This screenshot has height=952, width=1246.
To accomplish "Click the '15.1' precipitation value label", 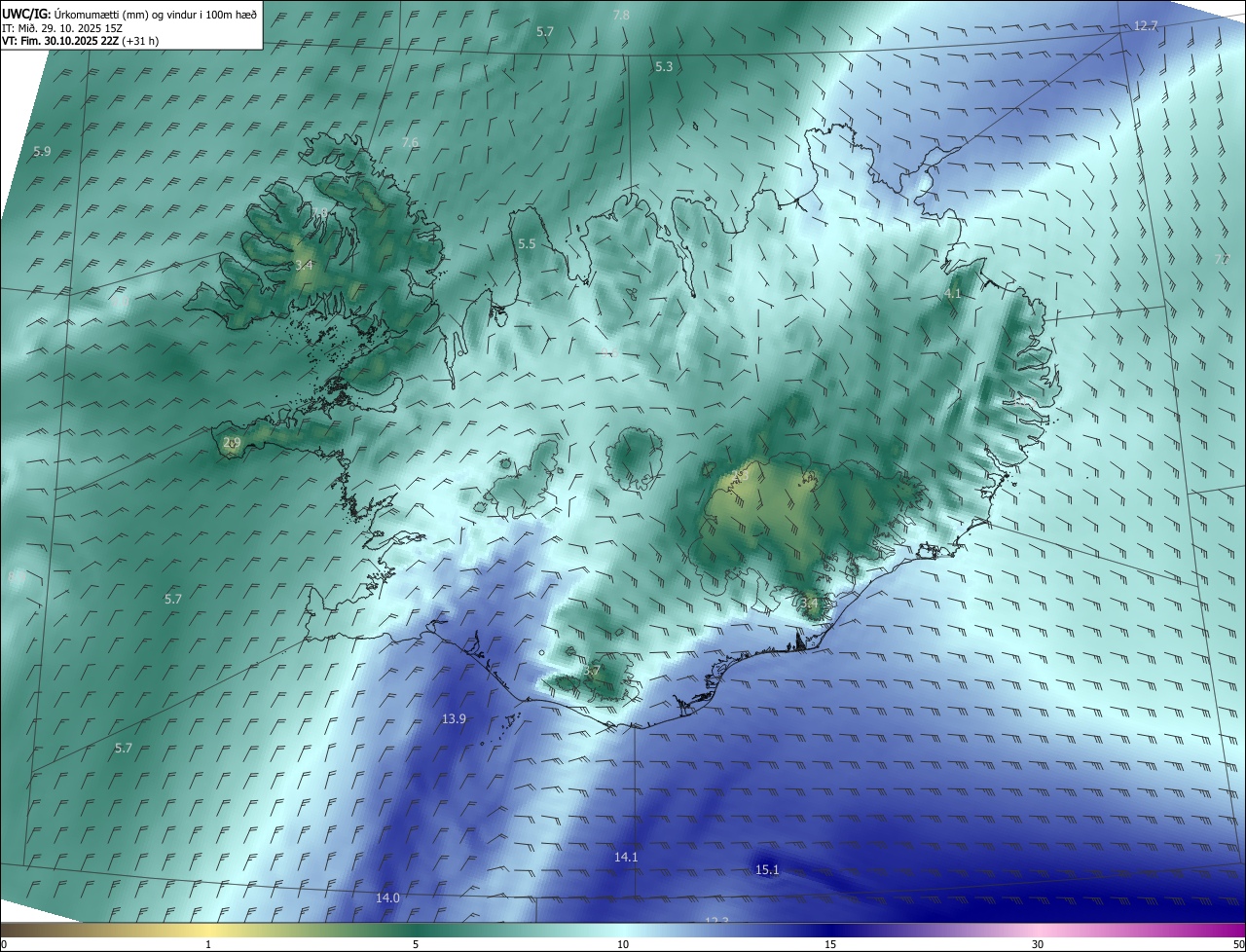I will pyautogui.click(x=767, y=869).
